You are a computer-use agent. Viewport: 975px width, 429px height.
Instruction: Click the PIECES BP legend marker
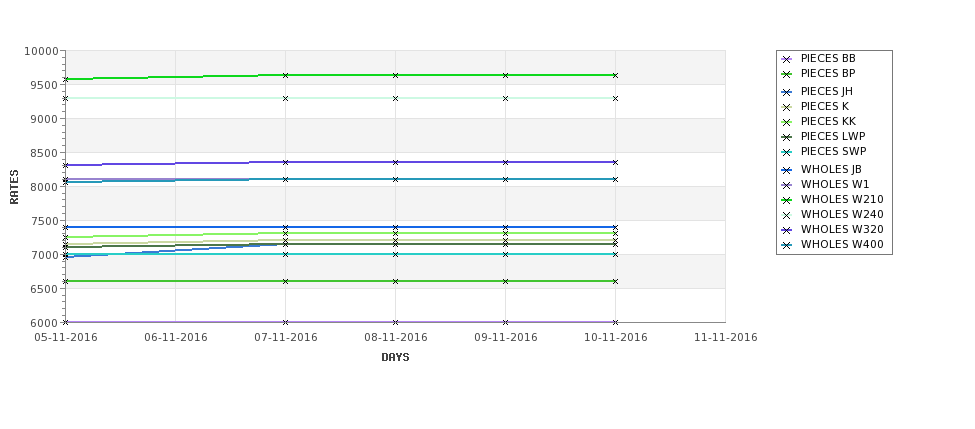click(787, 75)
